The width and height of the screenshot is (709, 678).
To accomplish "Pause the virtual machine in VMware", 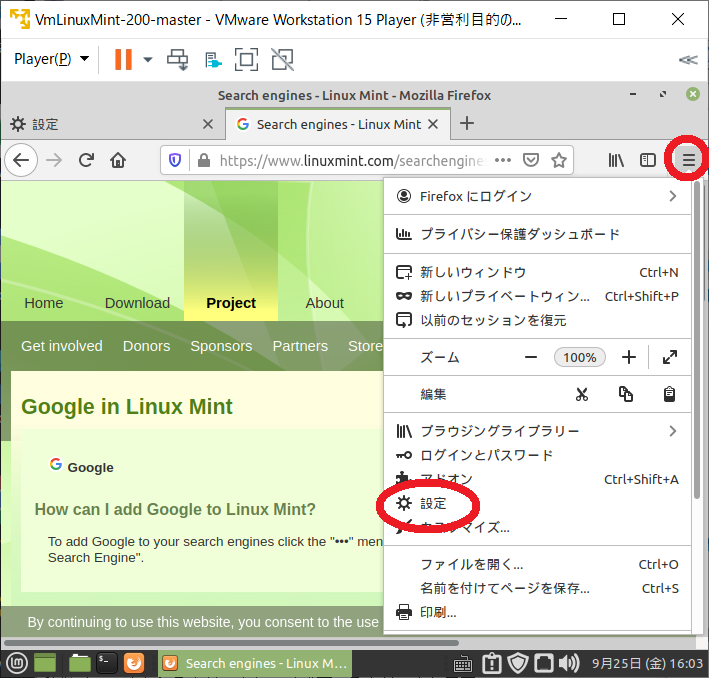I will (123, 59).
